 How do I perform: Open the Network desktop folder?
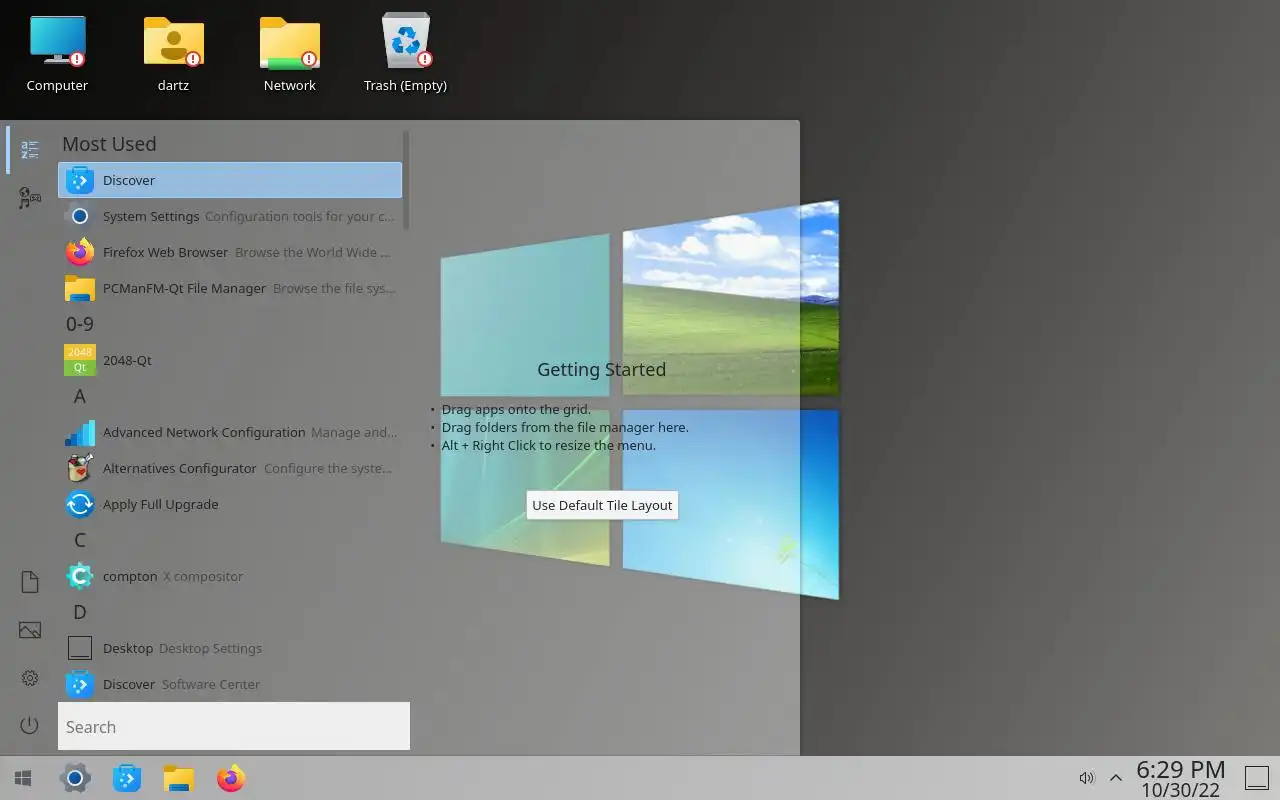click(289, 54)
